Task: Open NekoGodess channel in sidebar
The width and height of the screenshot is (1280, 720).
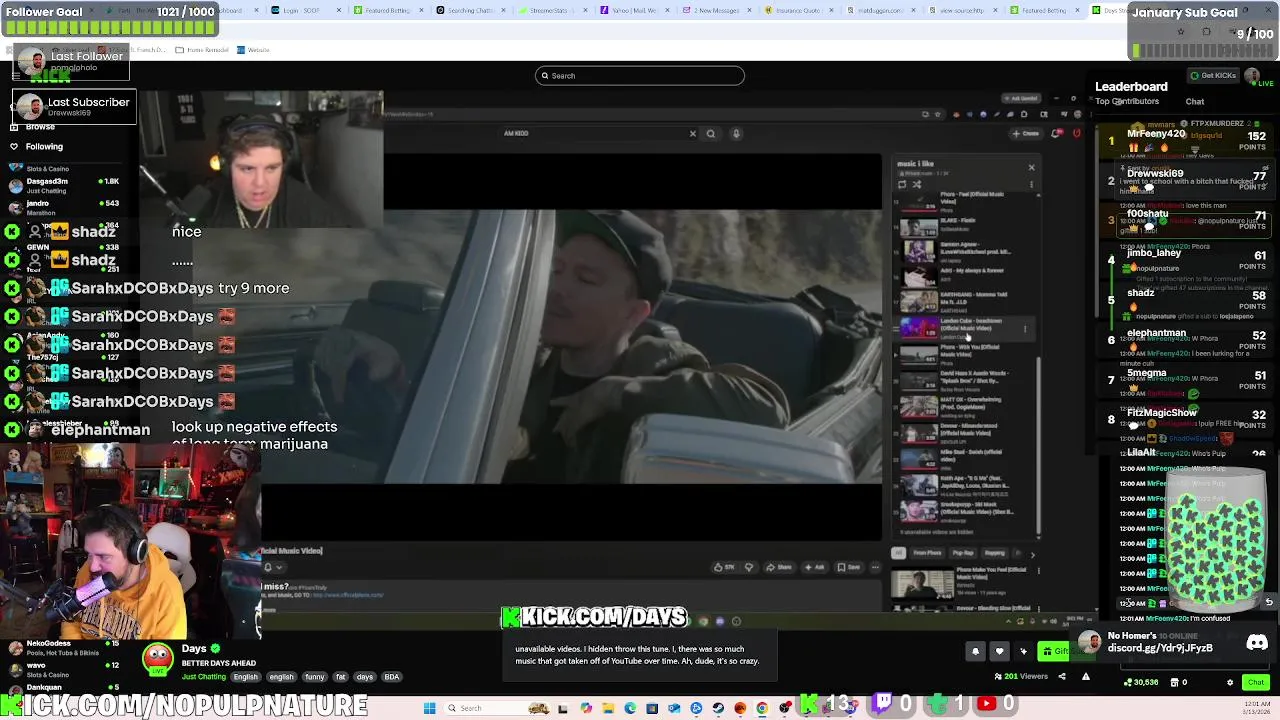Action: tap(65, 647)
